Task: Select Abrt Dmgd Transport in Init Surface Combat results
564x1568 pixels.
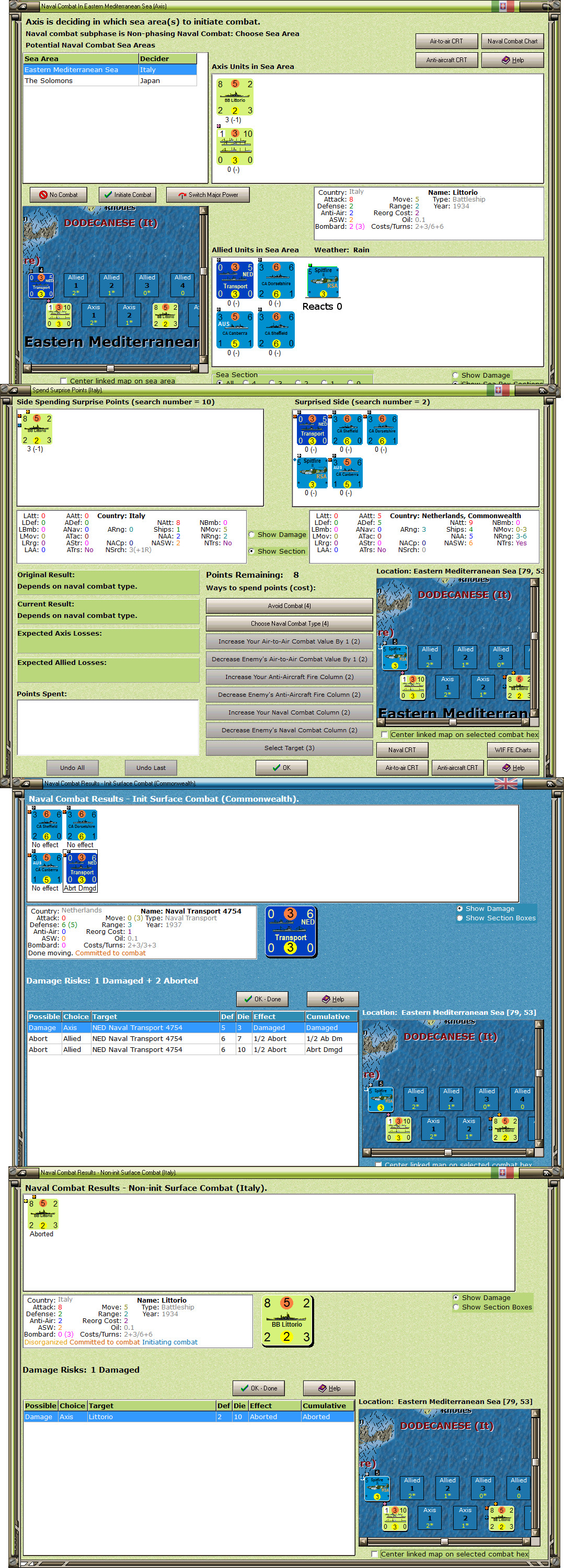Action: click(x=82, y=868)
